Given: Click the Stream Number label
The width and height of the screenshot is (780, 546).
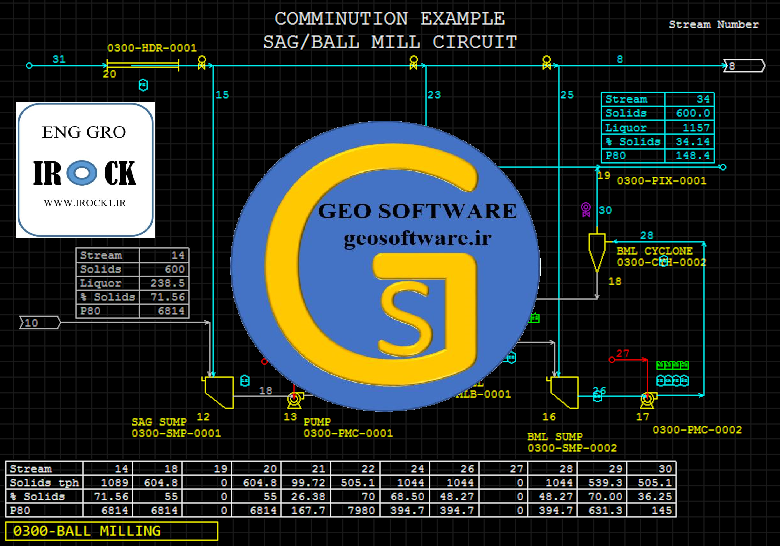Looking at the screenshot, I should (713, 24).
